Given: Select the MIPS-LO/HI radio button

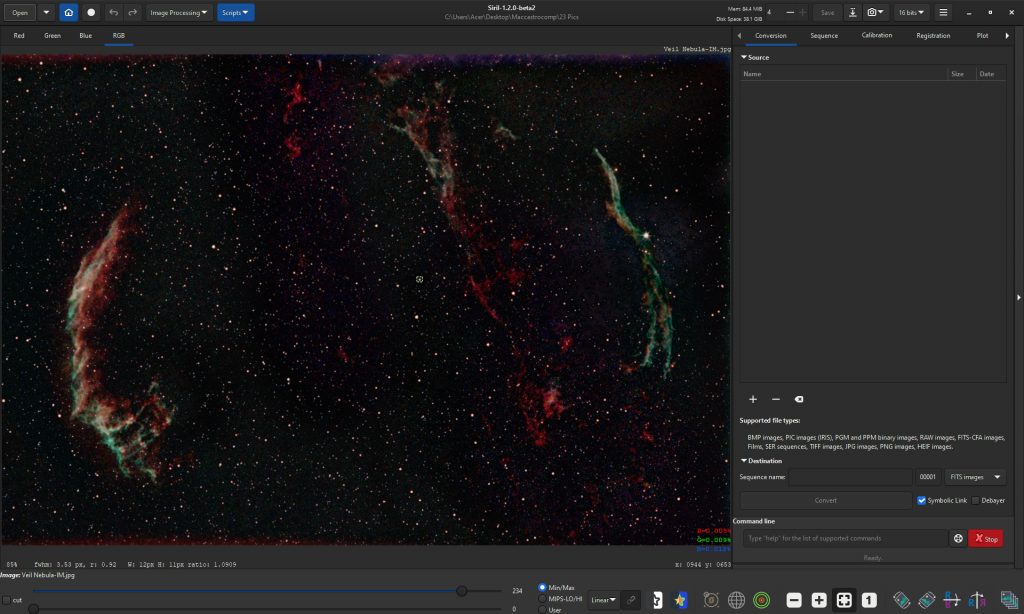Looking at the screenshot, I should tap(542, 598).
